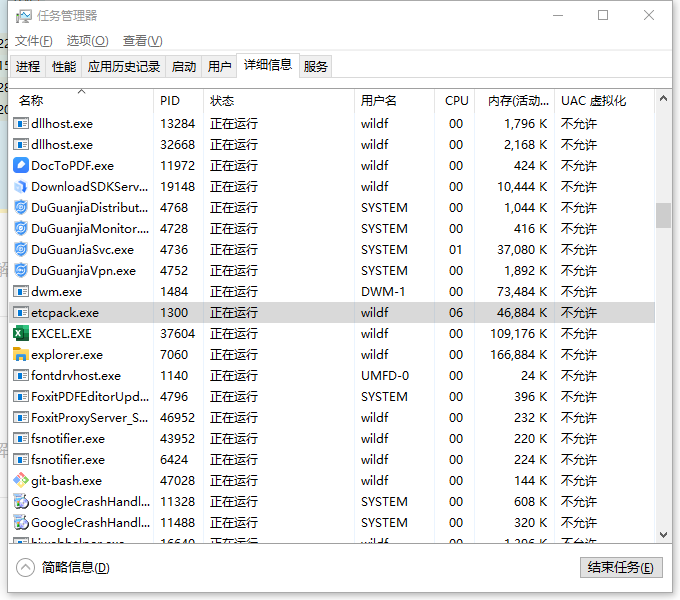Viewport: 680px width, 600px height.
Task: Select the explorer.exe process name
Action: click(x=67, y=355)
